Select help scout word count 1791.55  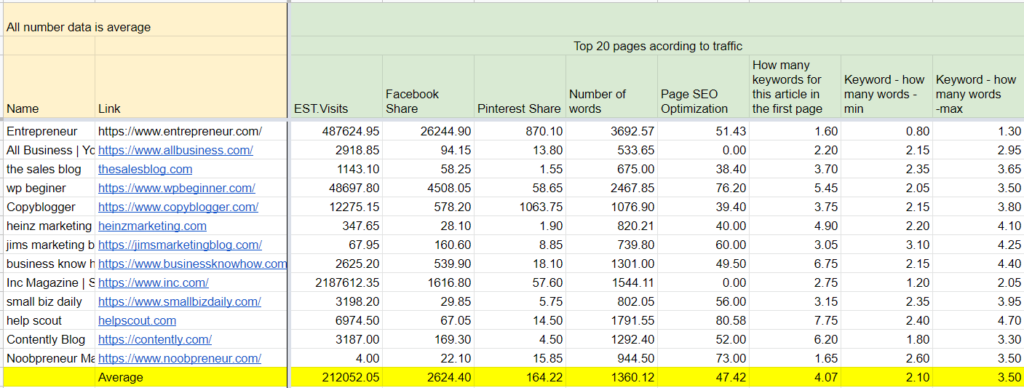point(611,321)
